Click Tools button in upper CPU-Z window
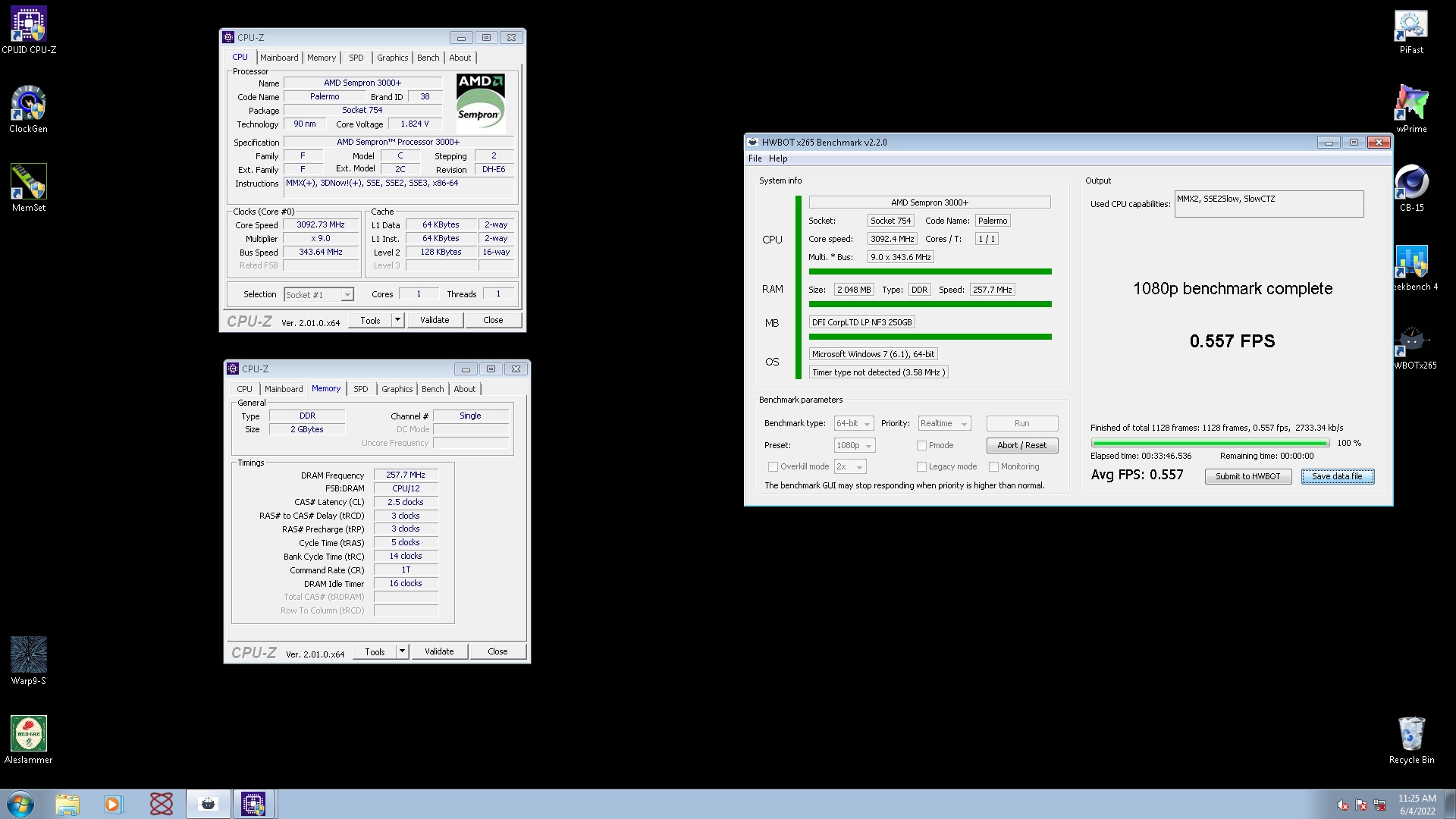This screenshot has height=819, width=1456. tap(370, 320)
